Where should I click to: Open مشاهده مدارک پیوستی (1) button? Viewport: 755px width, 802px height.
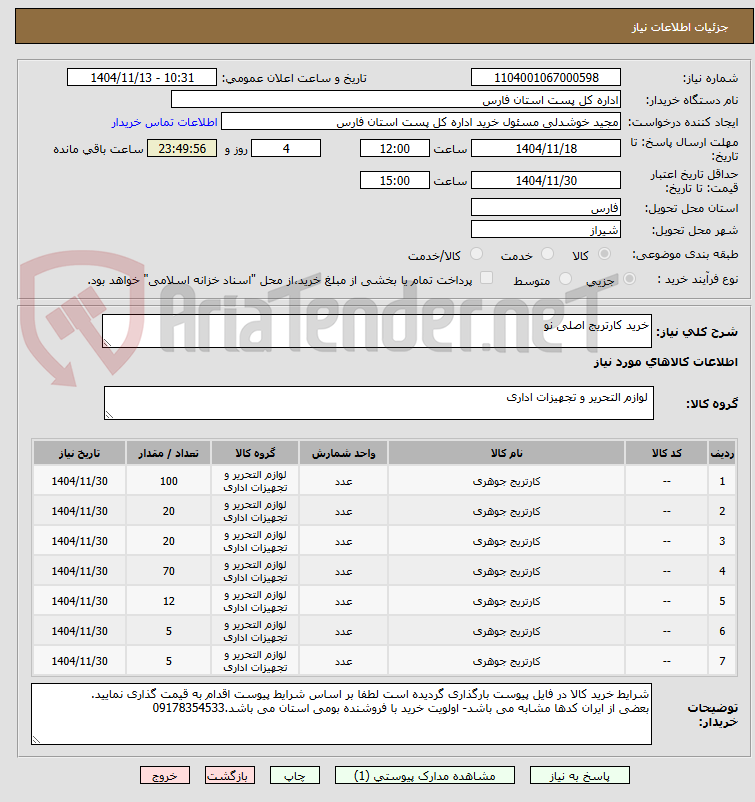425,775
